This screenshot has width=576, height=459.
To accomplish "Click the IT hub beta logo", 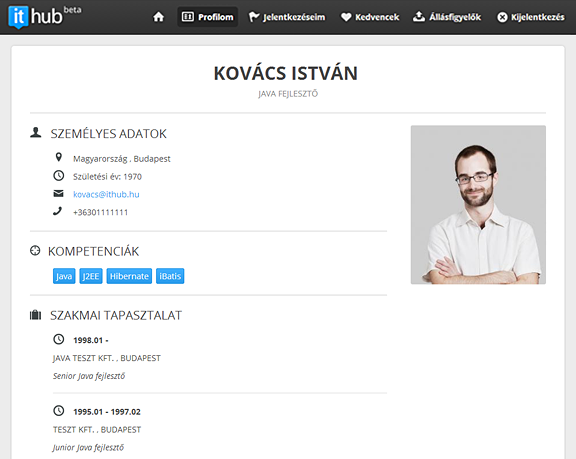I will tap(45, 17).
